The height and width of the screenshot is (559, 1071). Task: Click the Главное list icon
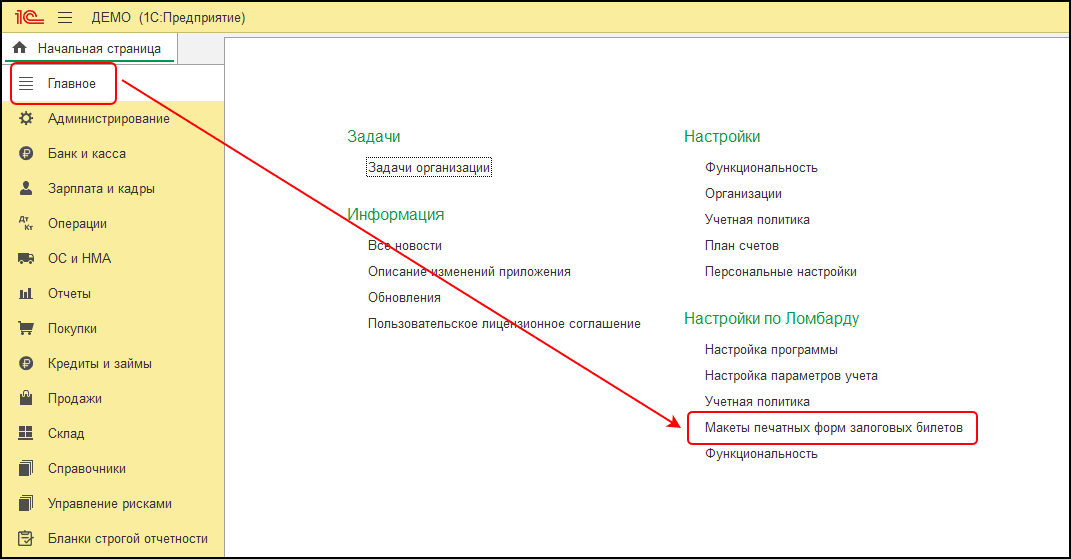[26, 83]
